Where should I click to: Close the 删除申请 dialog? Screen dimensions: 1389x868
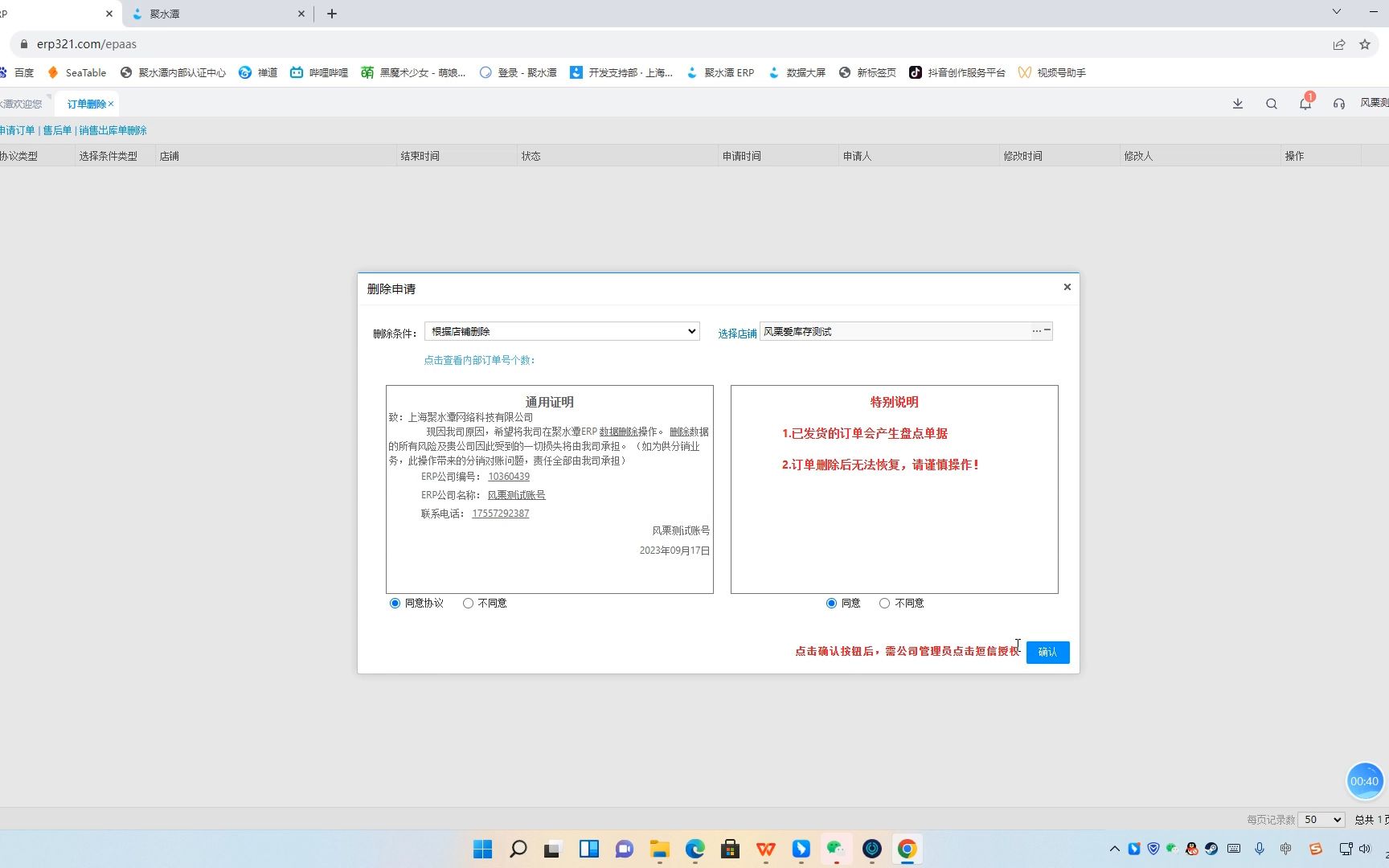1067,287
